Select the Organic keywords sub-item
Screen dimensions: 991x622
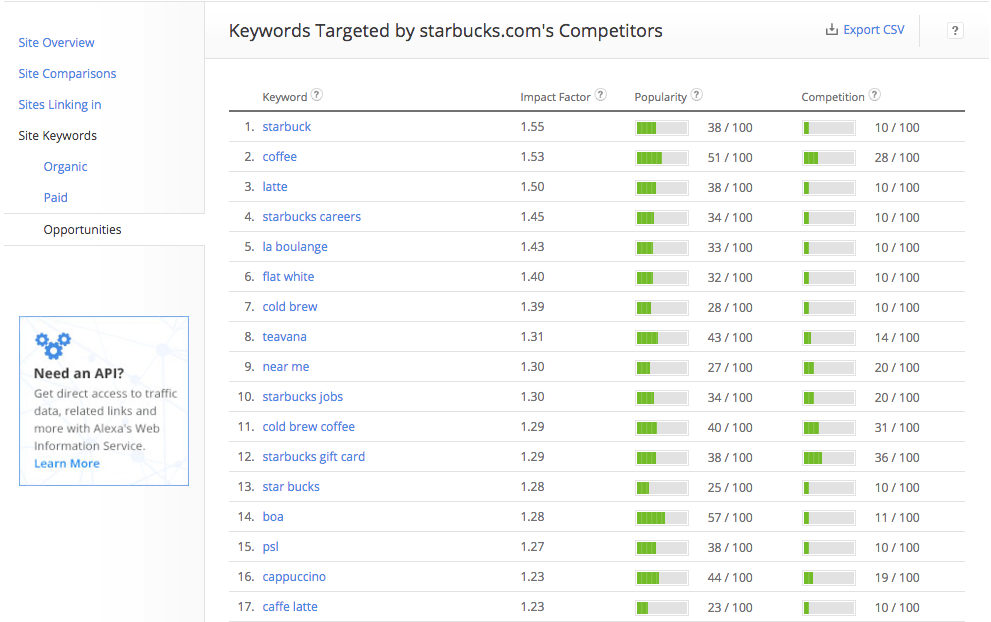point(65,166)
